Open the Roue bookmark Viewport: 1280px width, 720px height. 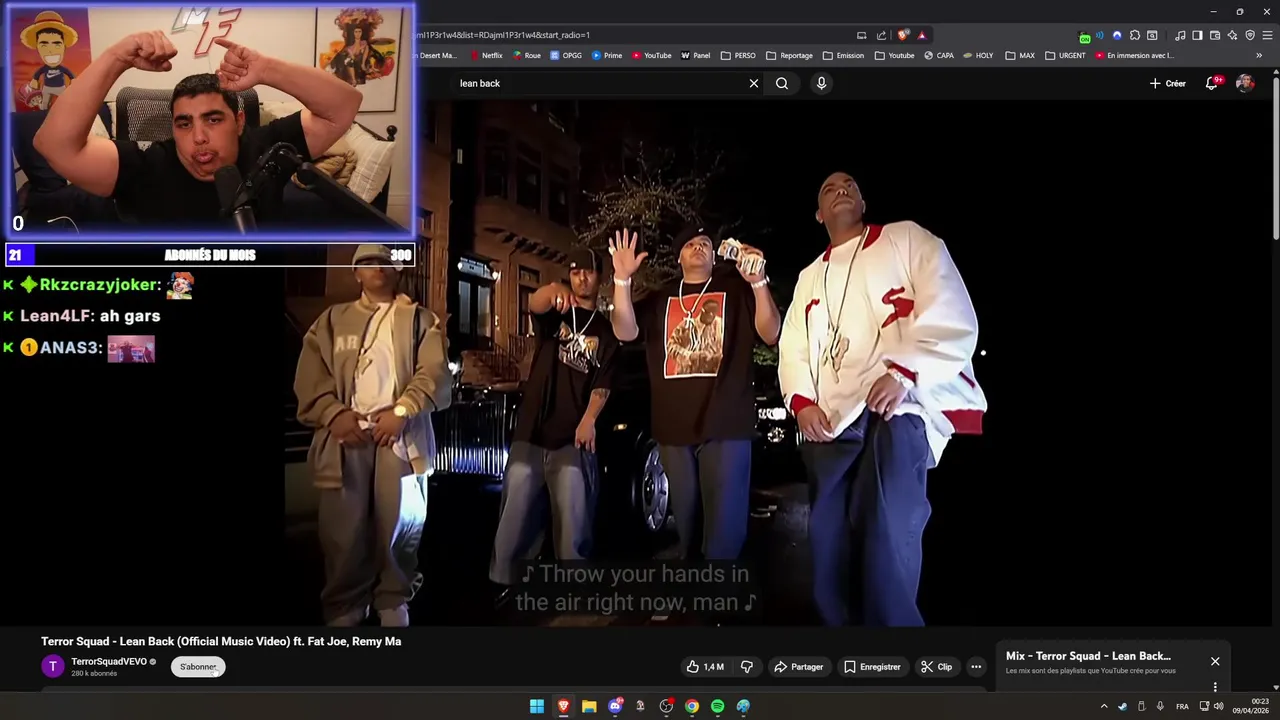tap(527, 56)
